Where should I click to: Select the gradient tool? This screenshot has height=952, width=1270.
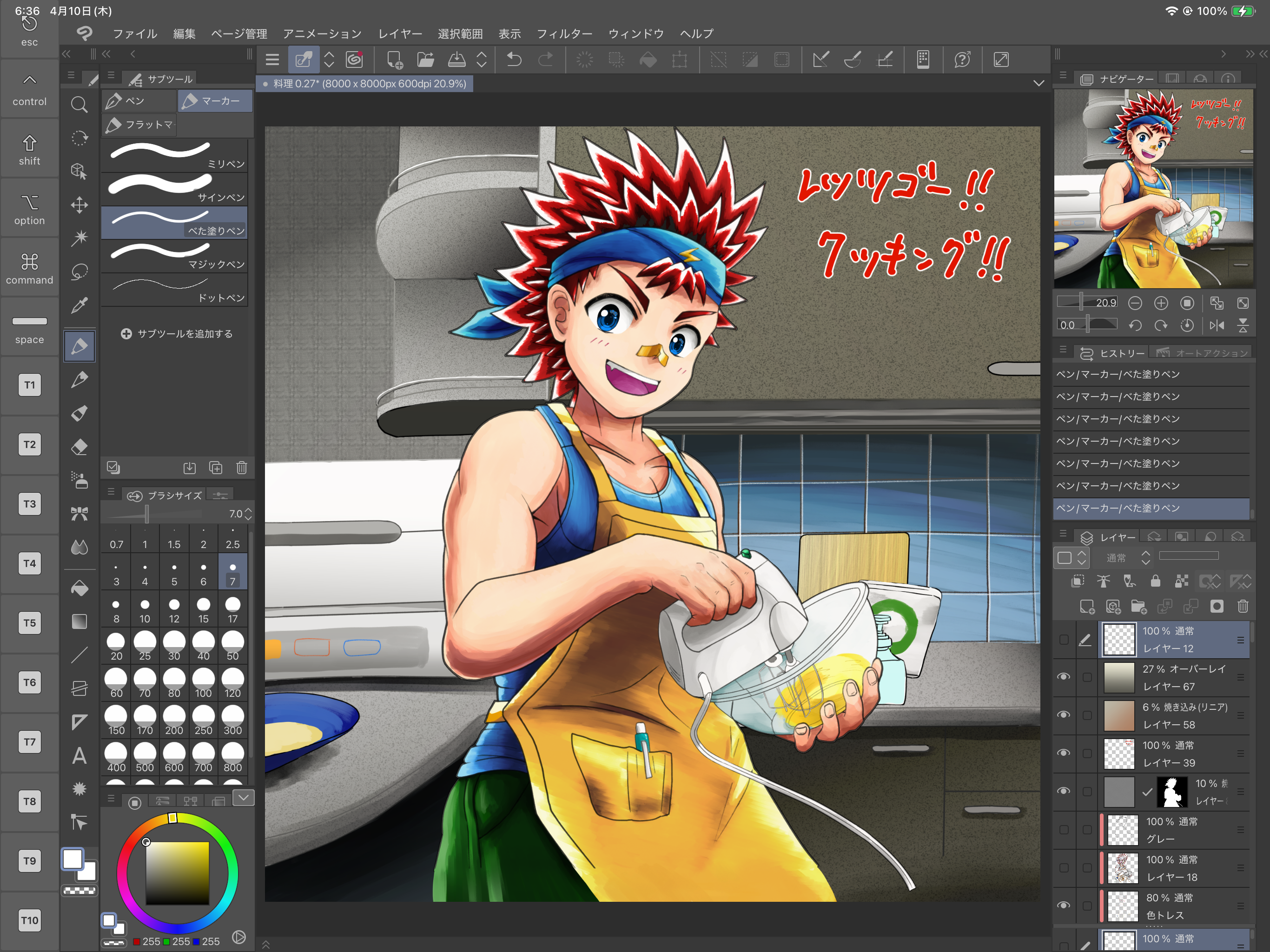click(x=79, y=621)
